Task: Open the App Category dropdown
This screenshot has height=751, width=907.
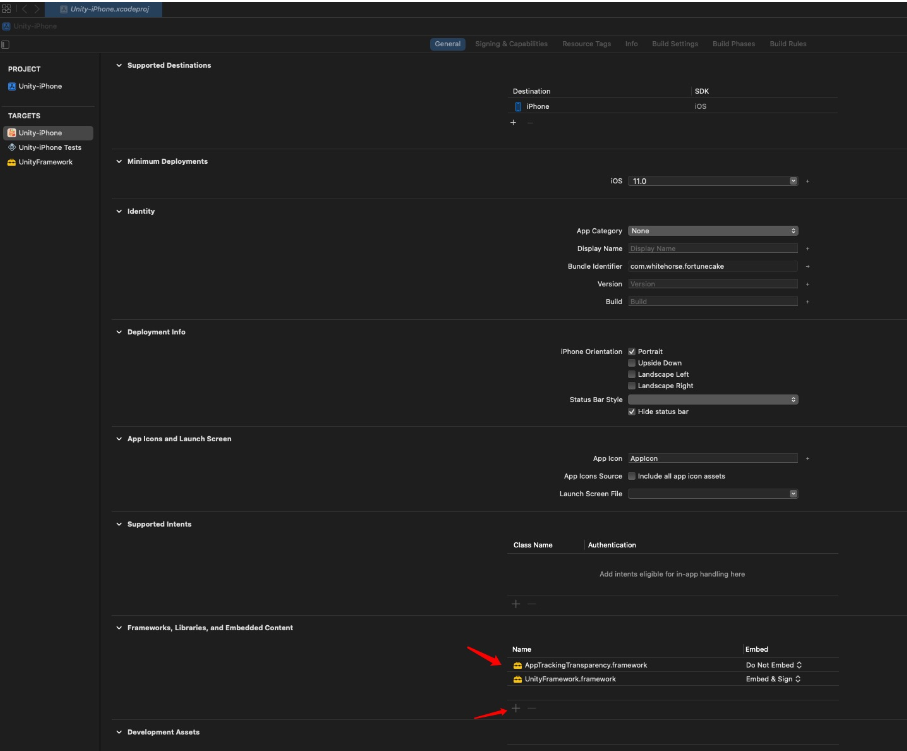Action: point(713,231)
